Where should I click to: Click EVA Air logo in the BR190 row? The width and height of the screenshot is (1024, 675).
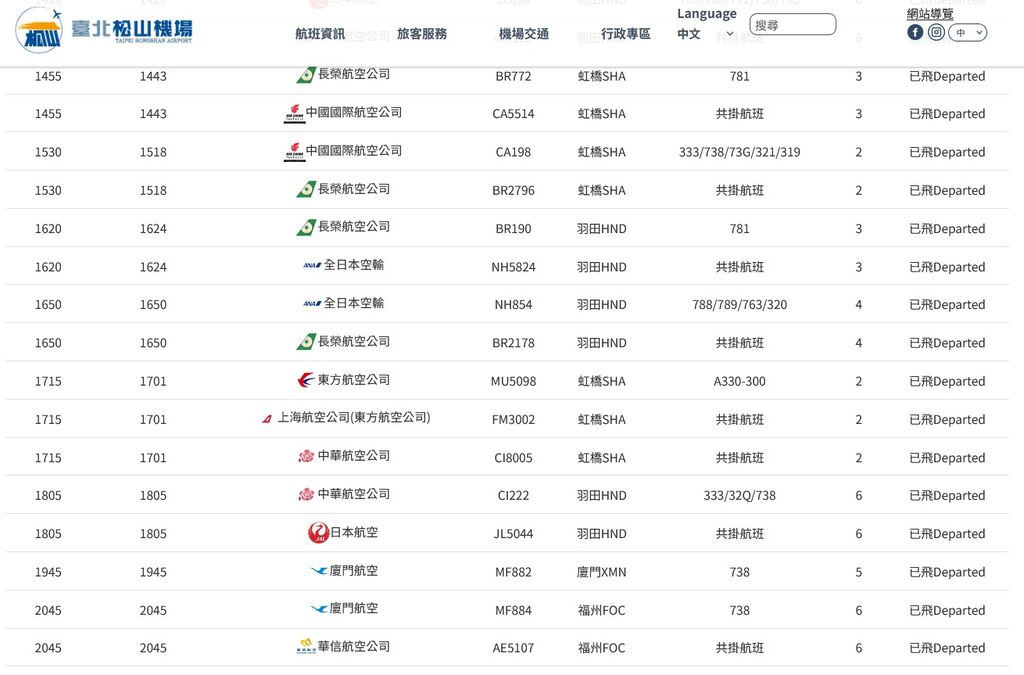(306, 228)
